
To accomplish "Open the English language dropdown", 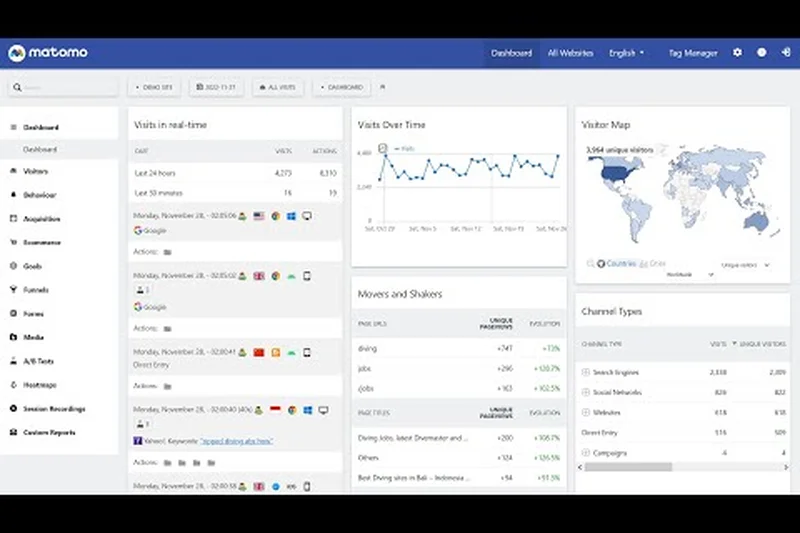I will [x=626, y=53].
